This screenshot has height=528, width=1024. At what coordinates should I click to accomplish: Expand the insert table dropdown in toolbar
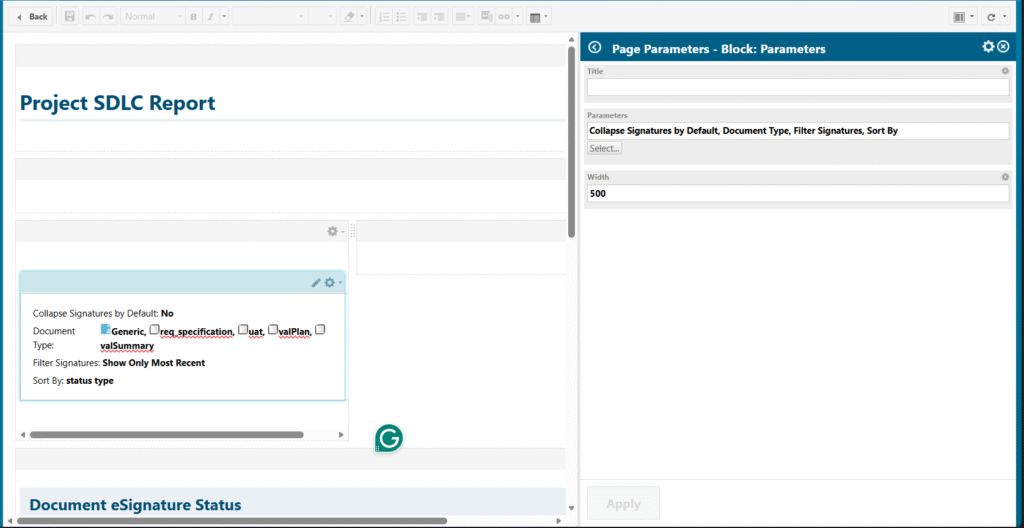coord(539,17)
